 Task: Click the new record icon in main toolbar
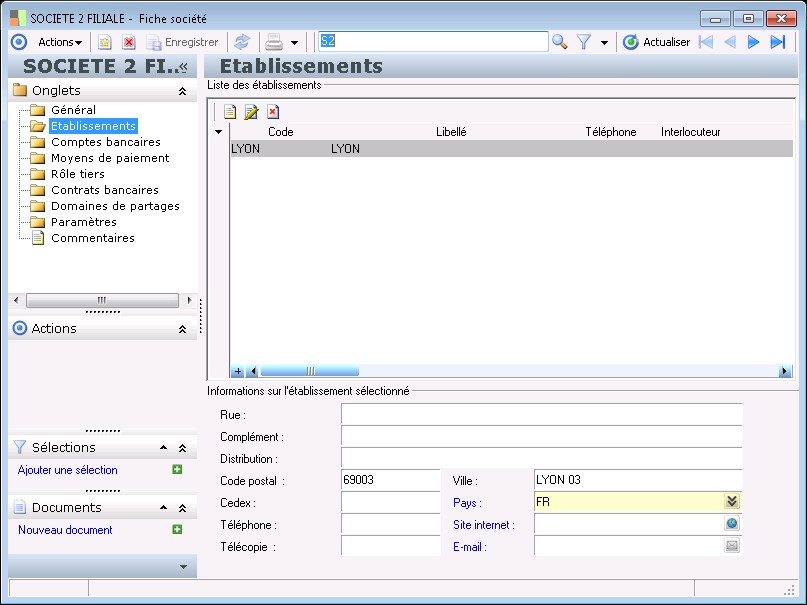point(104,42)
